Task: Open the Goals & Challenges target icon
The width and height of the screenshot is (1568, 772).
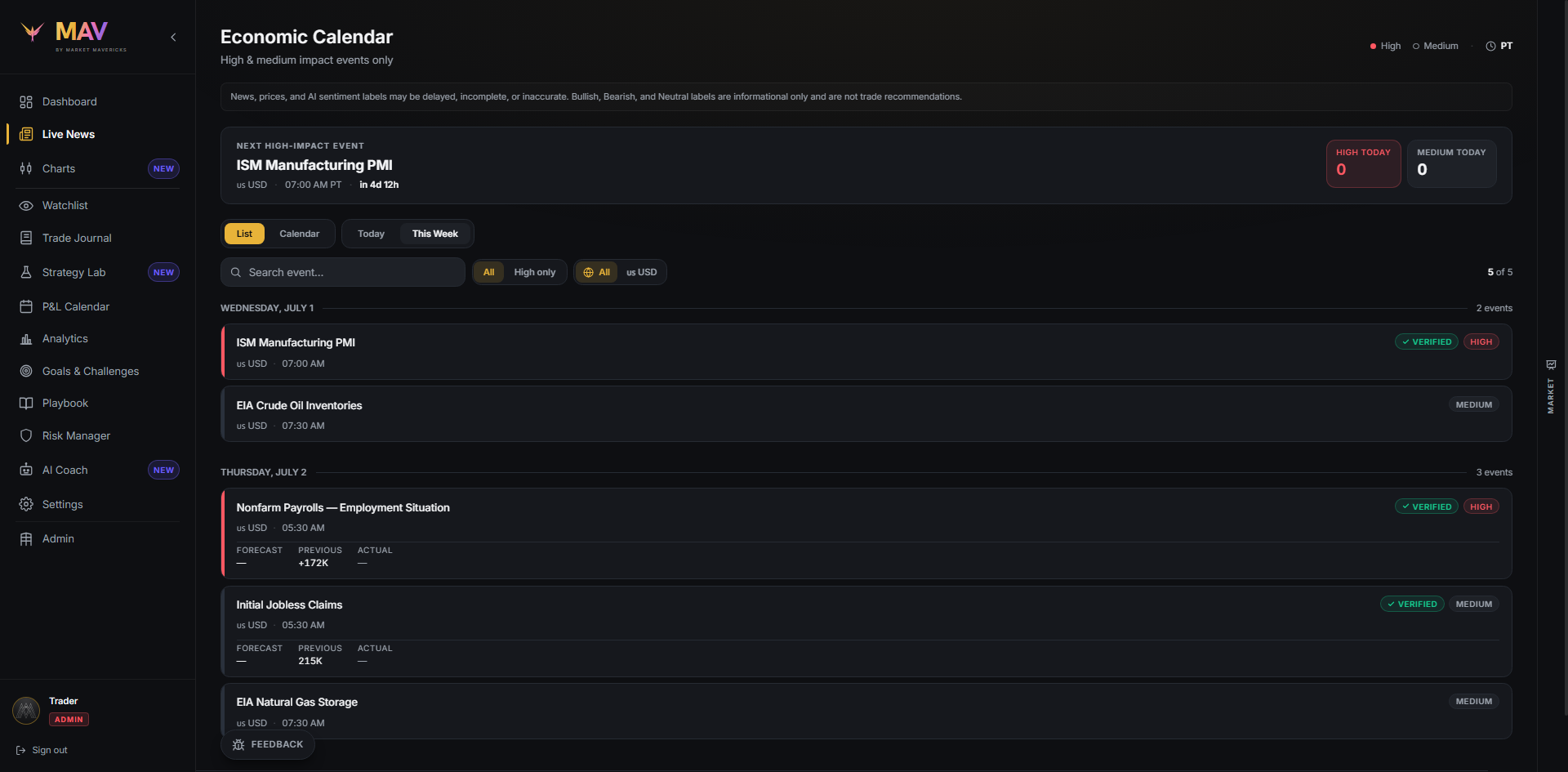Action: (26, 372)
